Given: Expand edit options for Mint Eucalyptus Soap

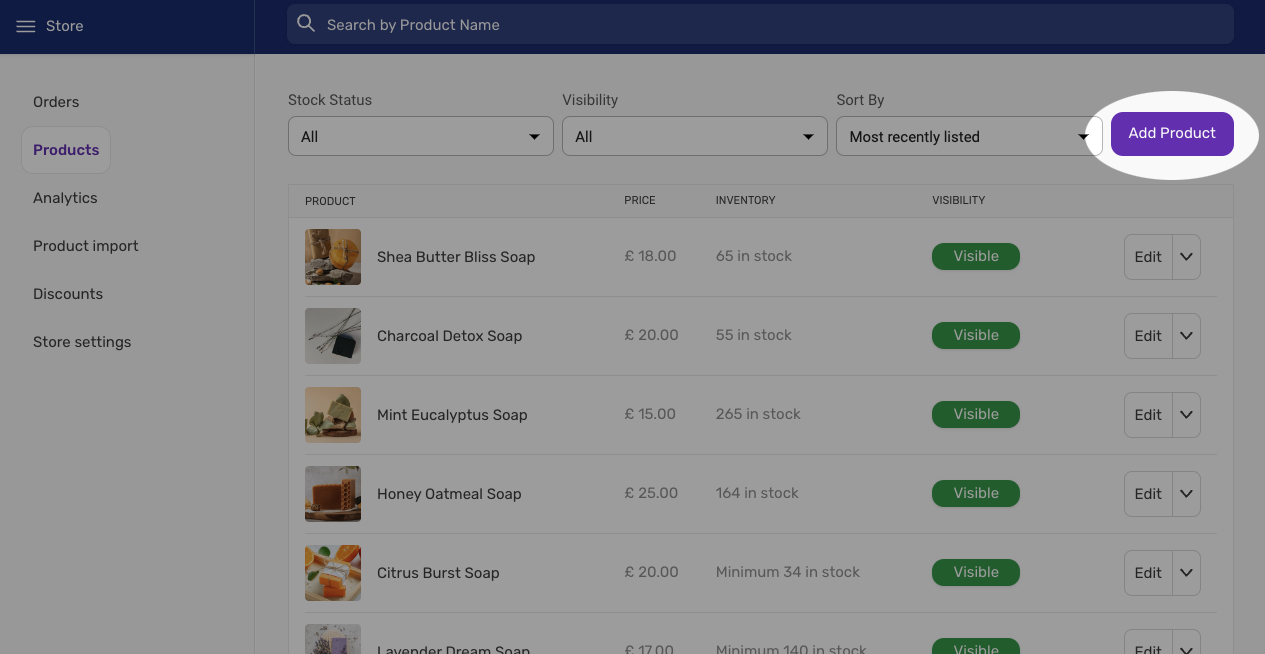Looking at the screenshot, I should (x=1186, y=415).
